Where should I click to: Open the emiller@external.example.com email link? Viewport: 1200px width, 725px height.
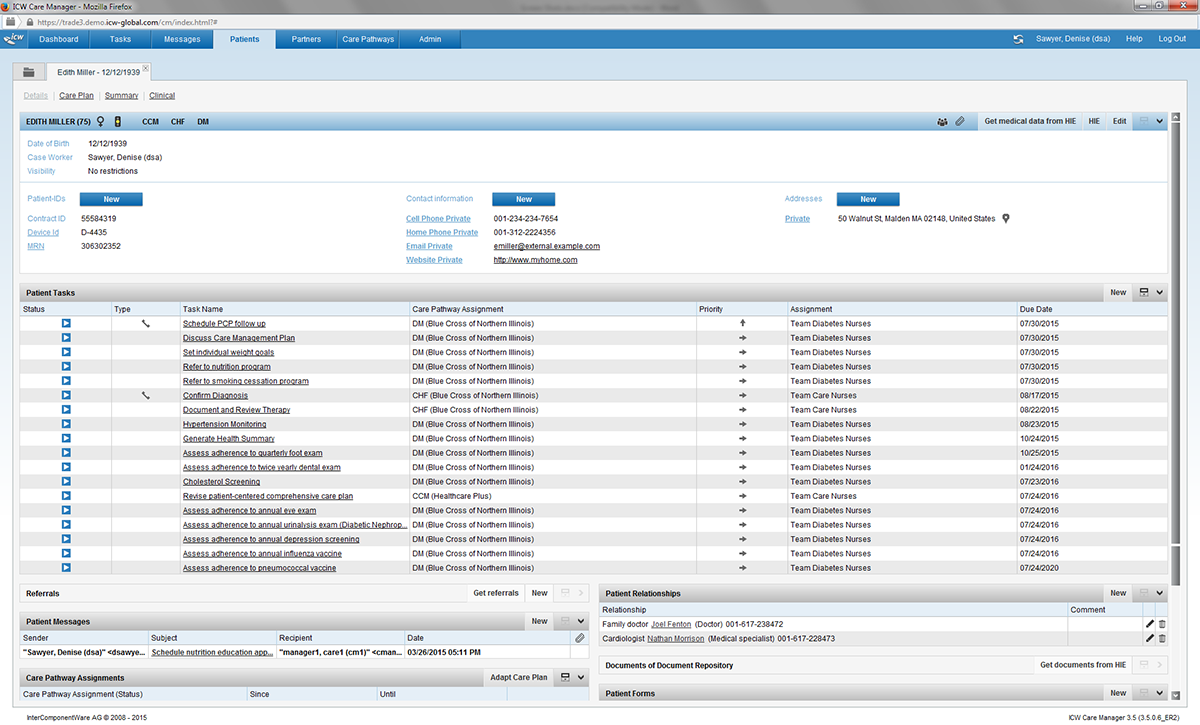tap(547, 246)
